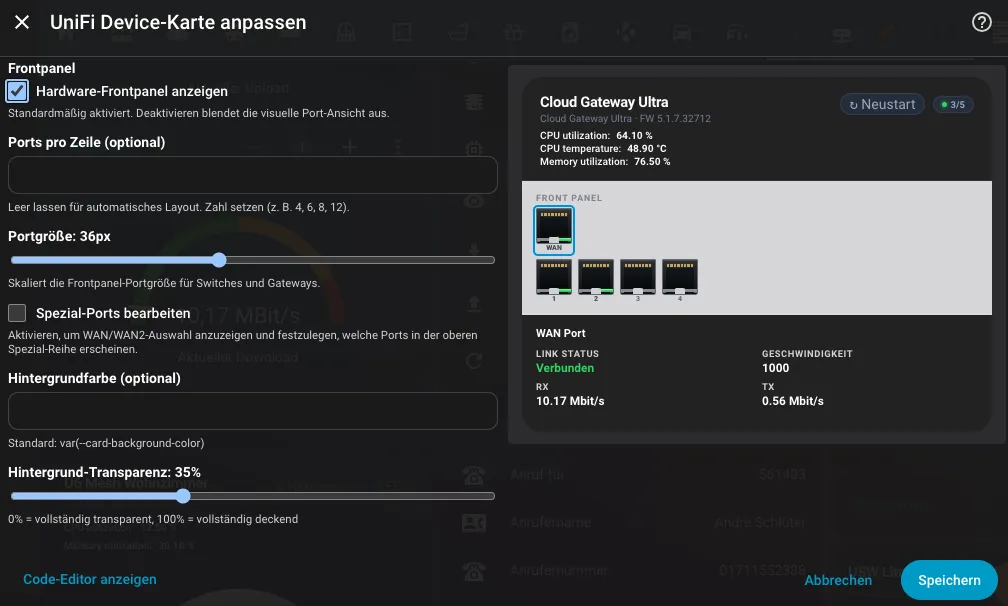Click the TX 0.56 Mbit/s value
This screenshot has height=606, width=1008.
click(x=793, y=401)
